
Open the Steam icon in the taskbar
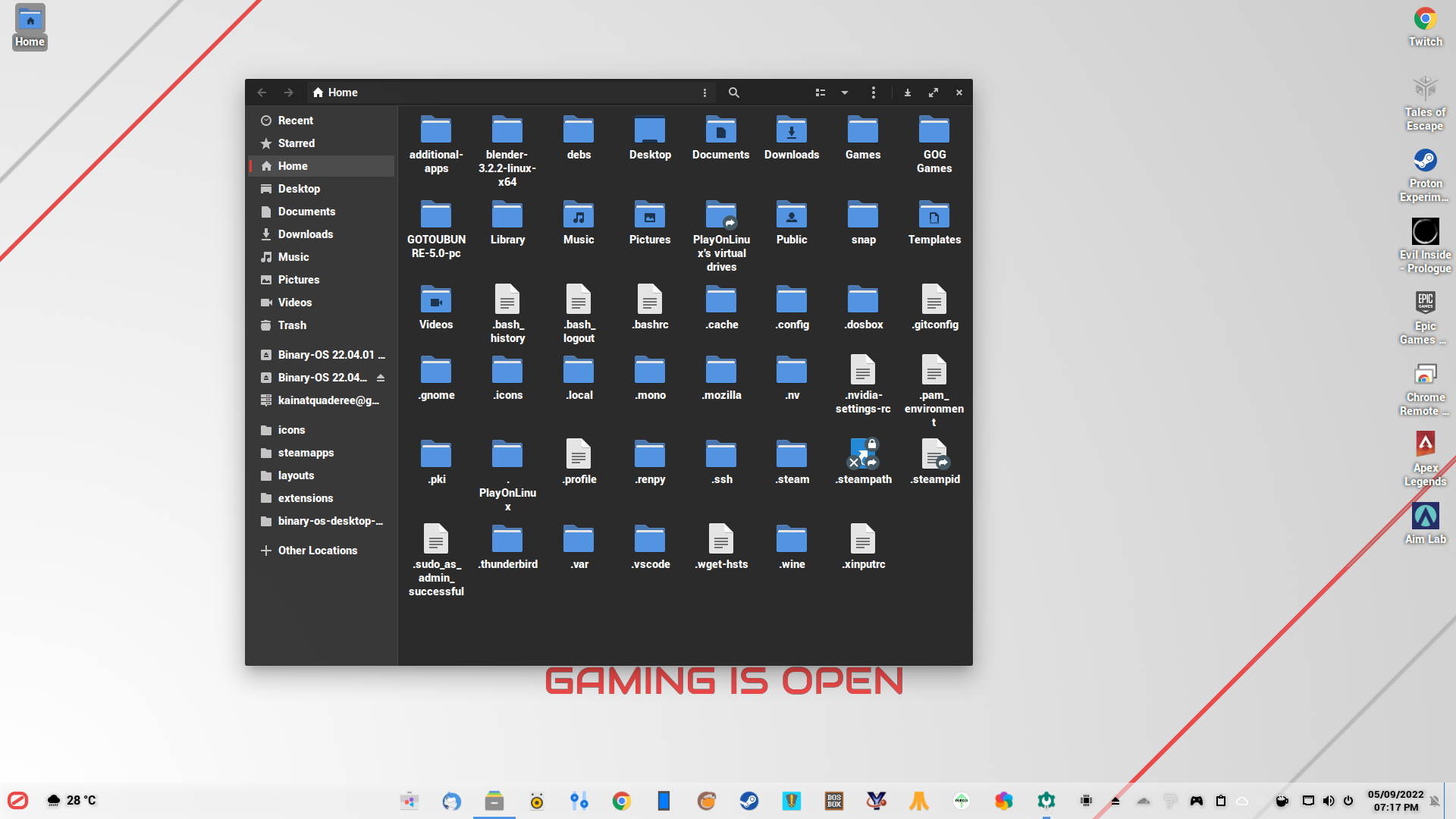click(749, 800)
